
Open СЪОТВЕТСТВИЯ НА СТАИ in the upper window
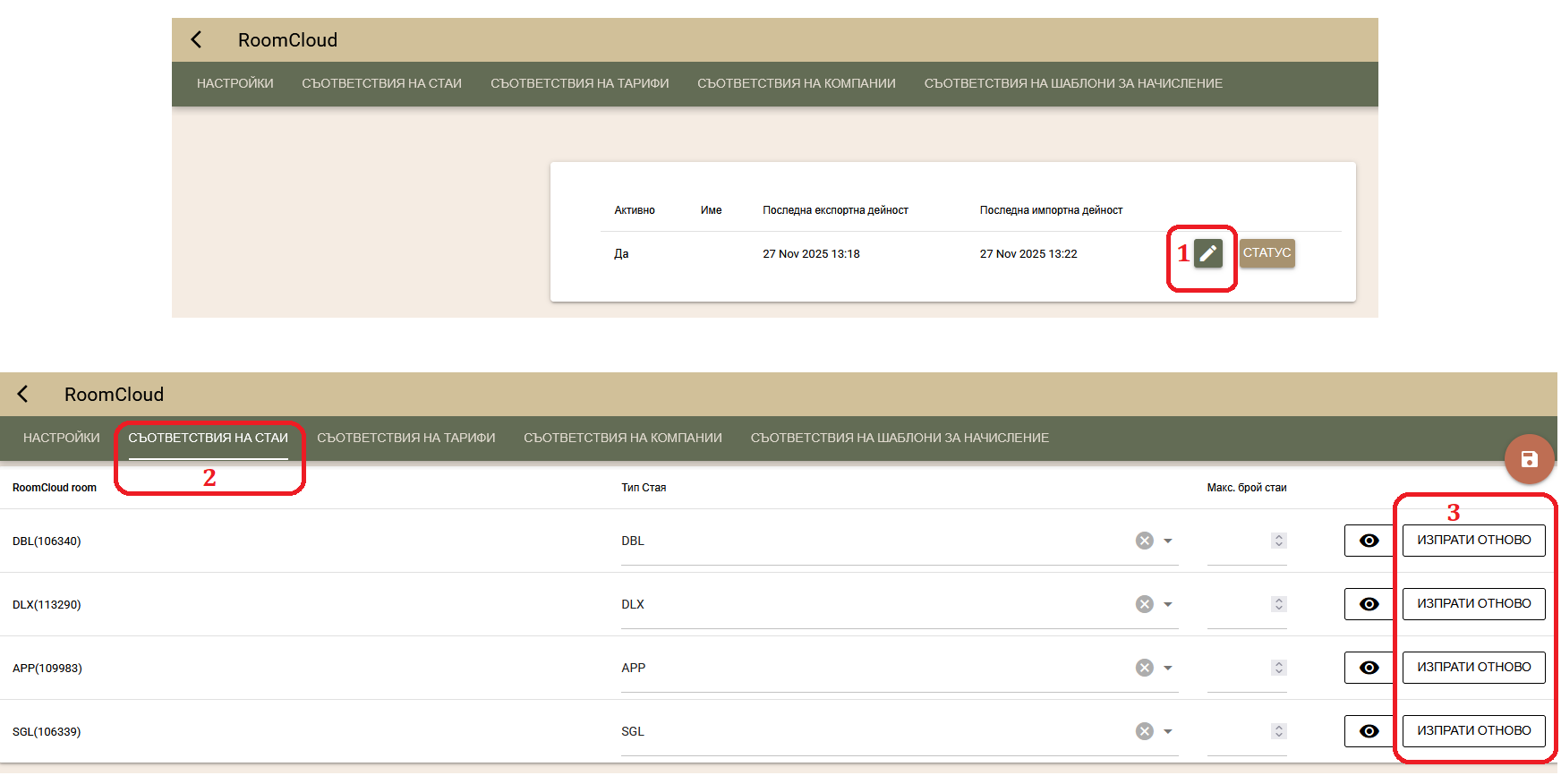coord(382,83)
